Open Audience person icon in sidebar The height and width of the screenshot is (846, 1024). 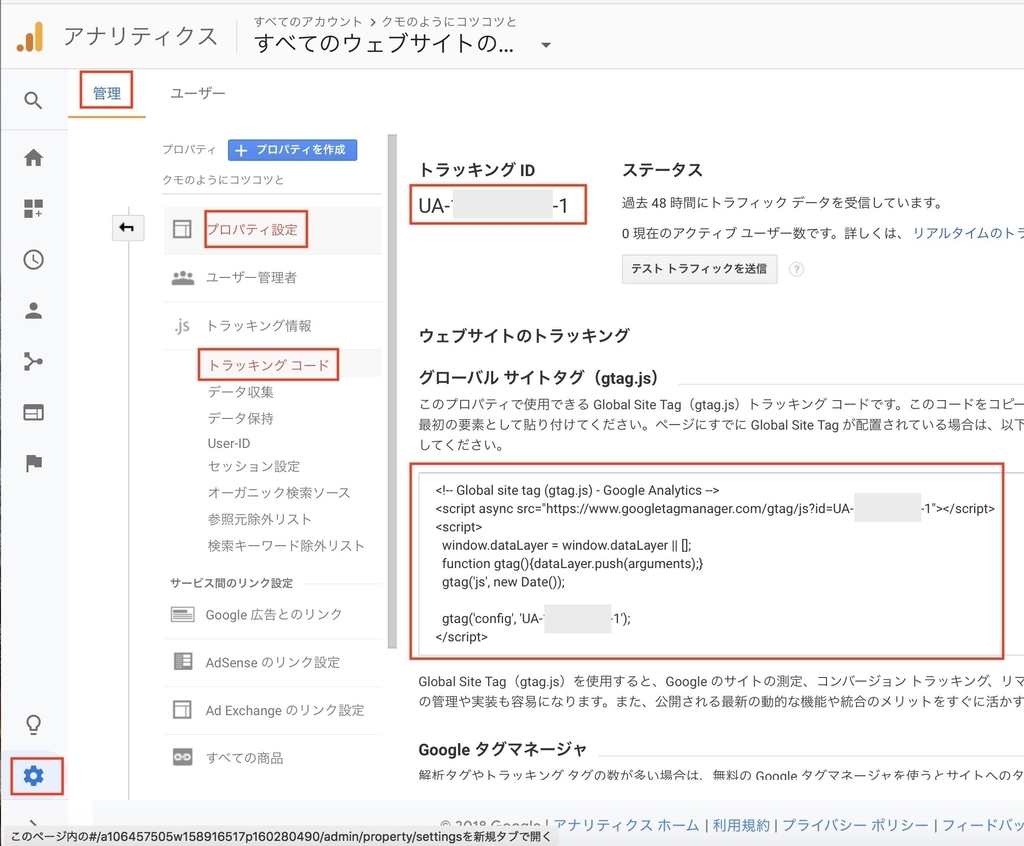tap(33, 310)
